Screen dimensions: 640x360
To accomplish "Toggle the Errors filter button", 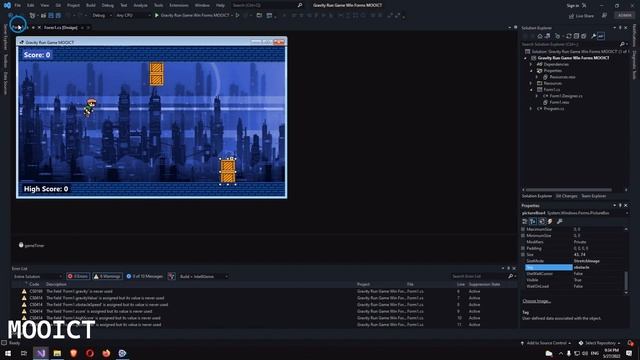I will [78, 276].
